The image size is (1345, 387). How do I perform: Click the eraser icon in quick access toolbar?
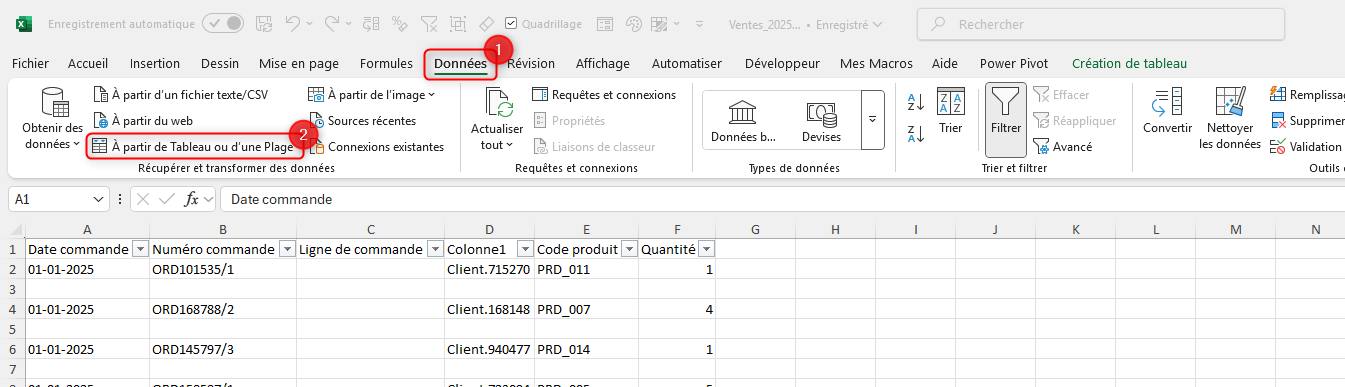486,24
